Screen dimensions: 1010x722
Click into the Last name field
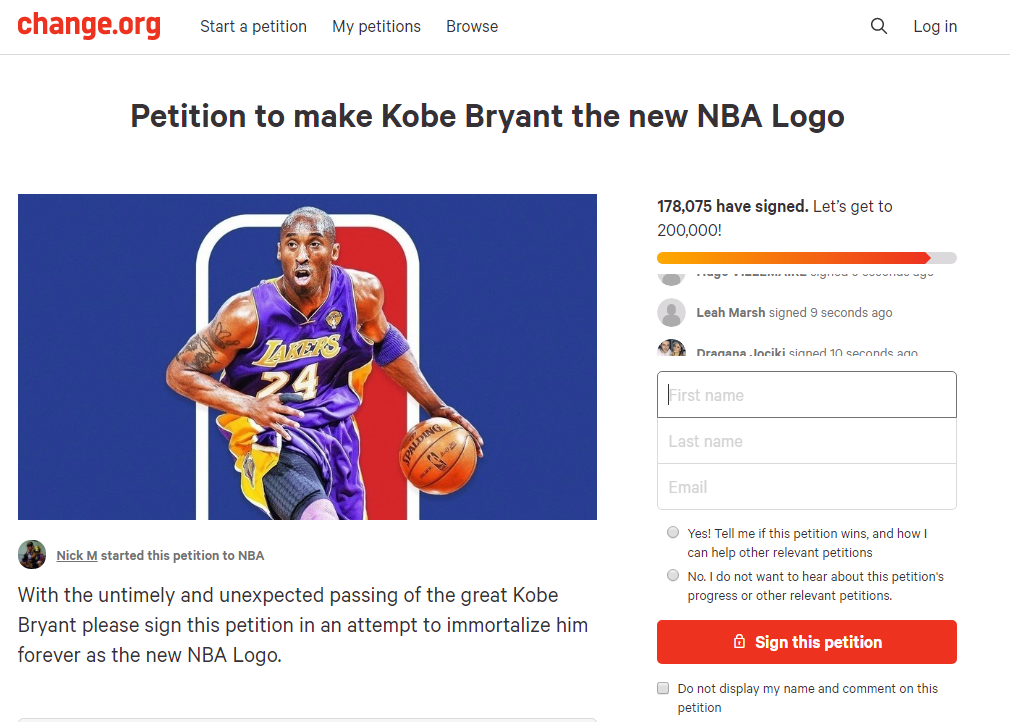(x=806, y=441)
